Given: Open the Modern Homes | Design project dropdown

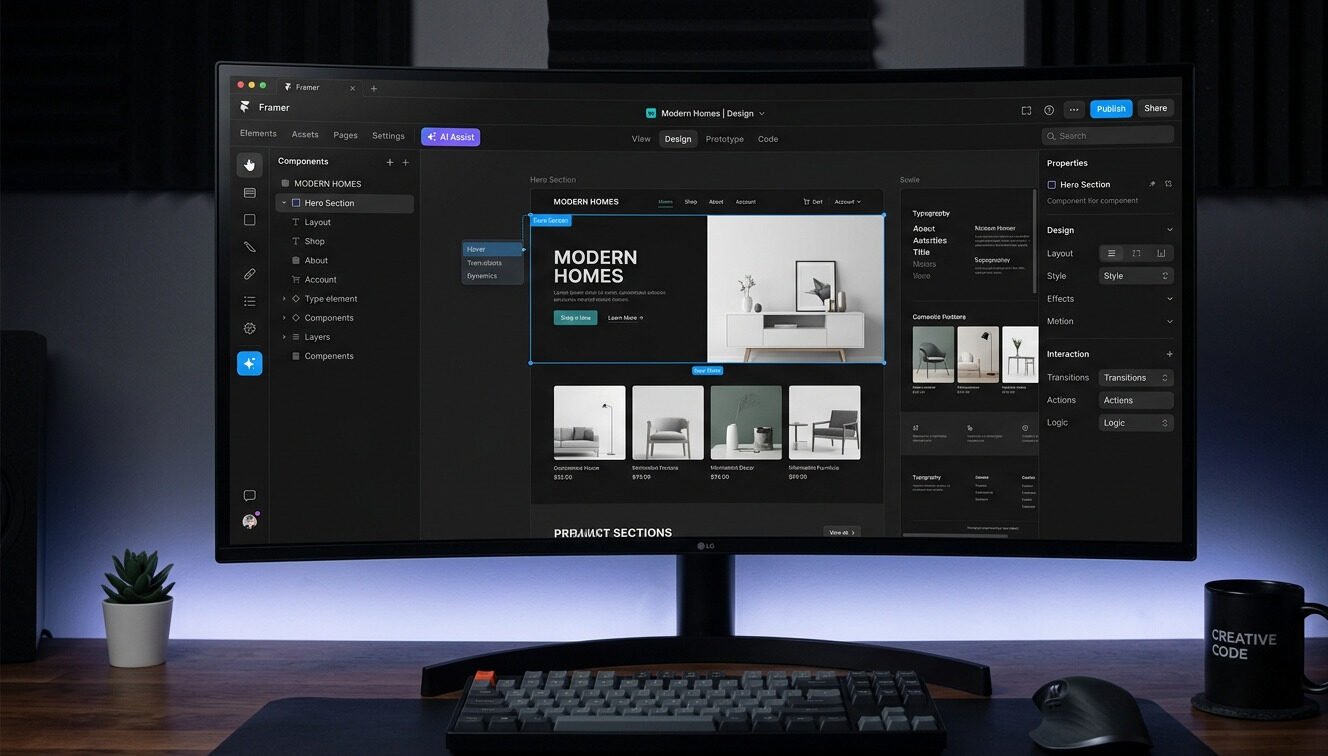Looking at the screenshot, I should tap(706, 114).
